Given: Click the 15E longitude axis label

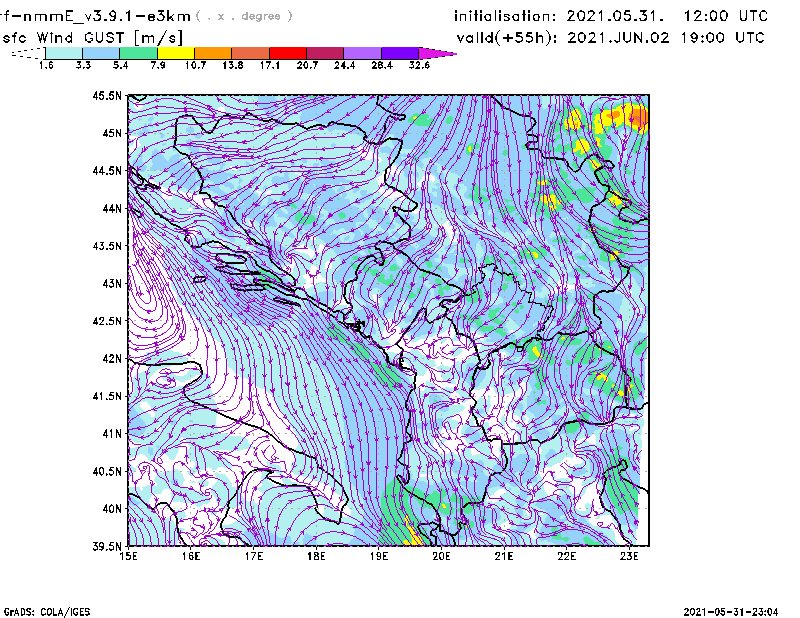Looking at the screenshot, I should [x=128, y=556].
